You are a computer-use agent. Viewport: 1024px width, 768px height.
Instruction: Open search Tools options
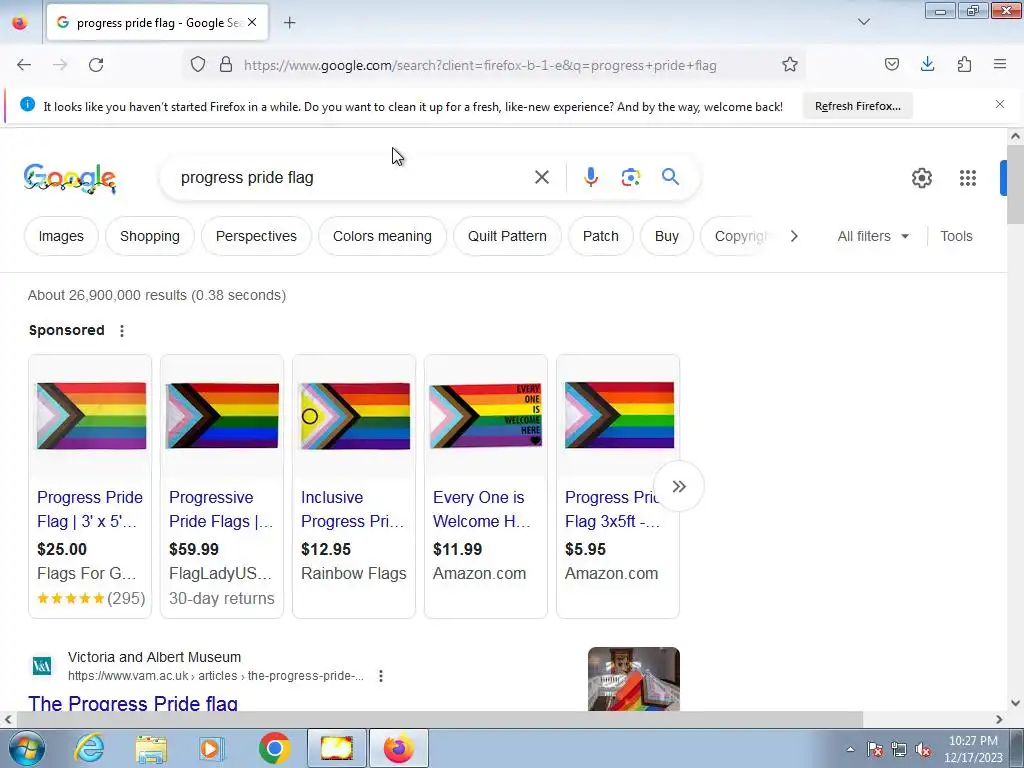click(956, 236)
